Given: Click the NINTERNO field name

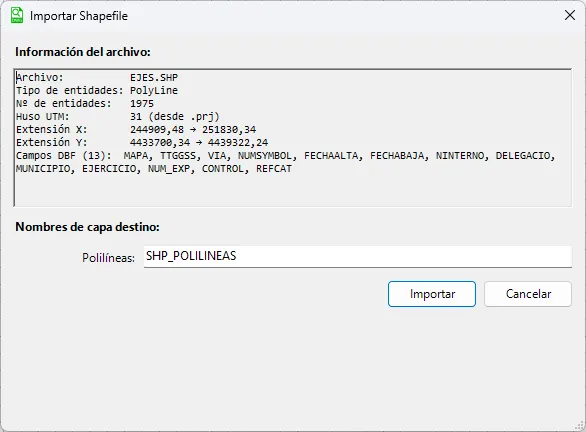Looking at the screenshot, I should click(460, 155).
